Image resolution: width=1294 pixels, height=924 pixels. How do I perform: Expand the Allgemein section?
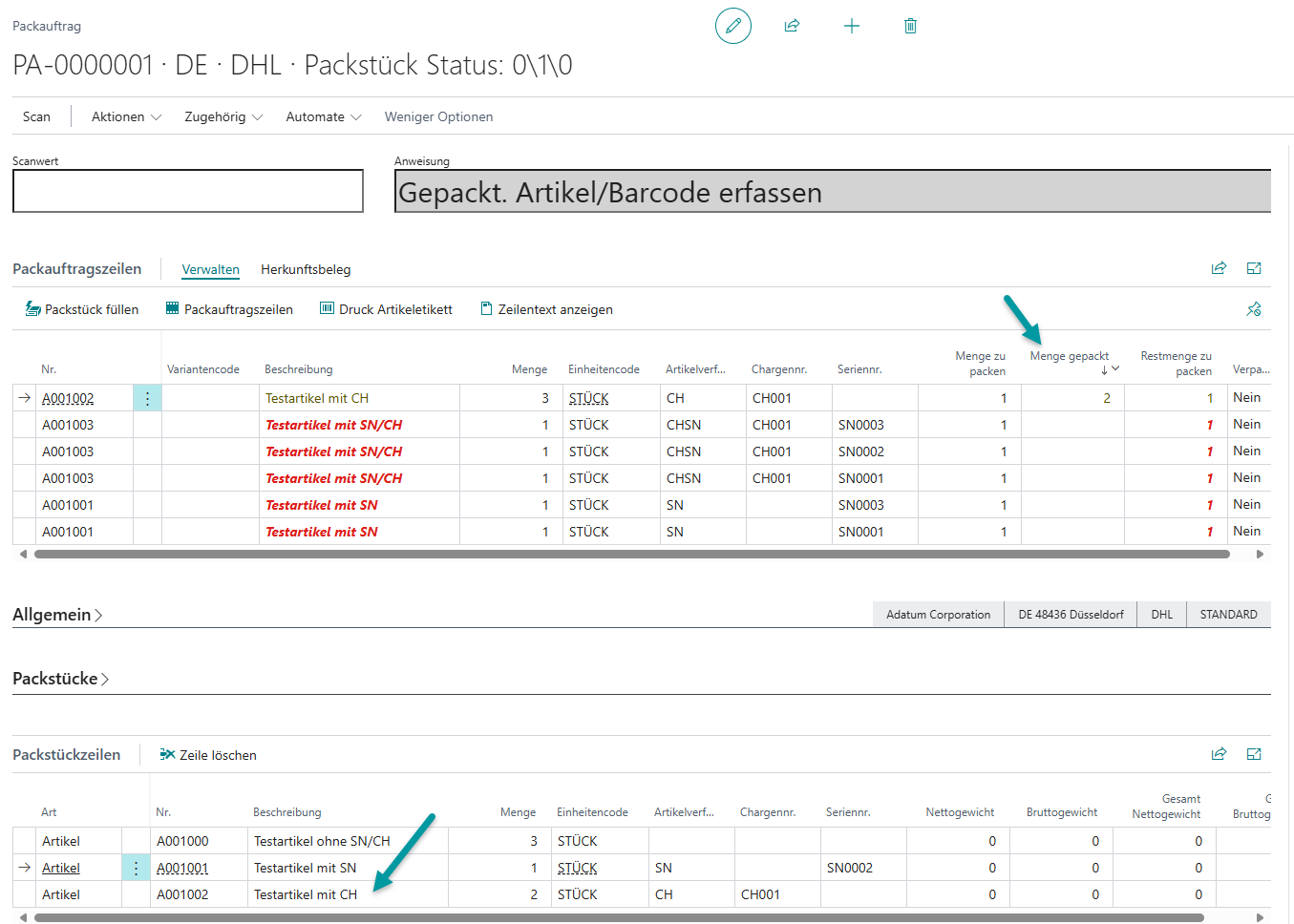[x=57, y=615]
